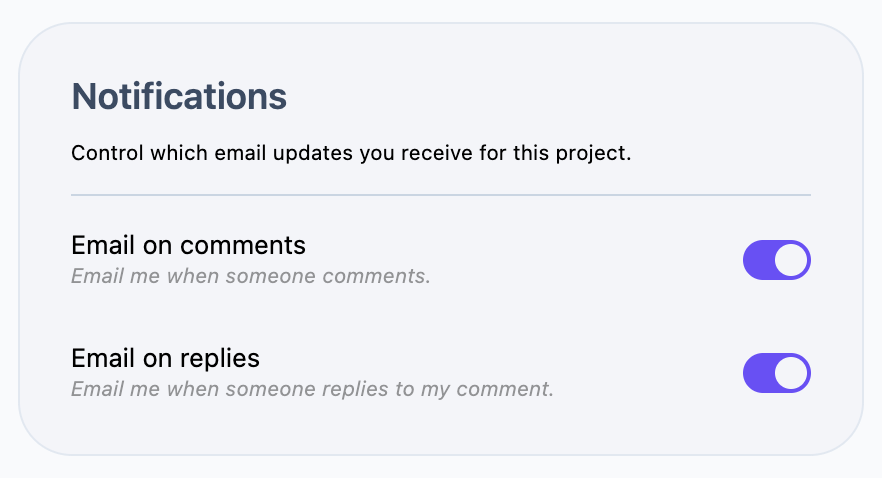
Task: Click the purple track of replies toggle
Action: pos(759,373)
